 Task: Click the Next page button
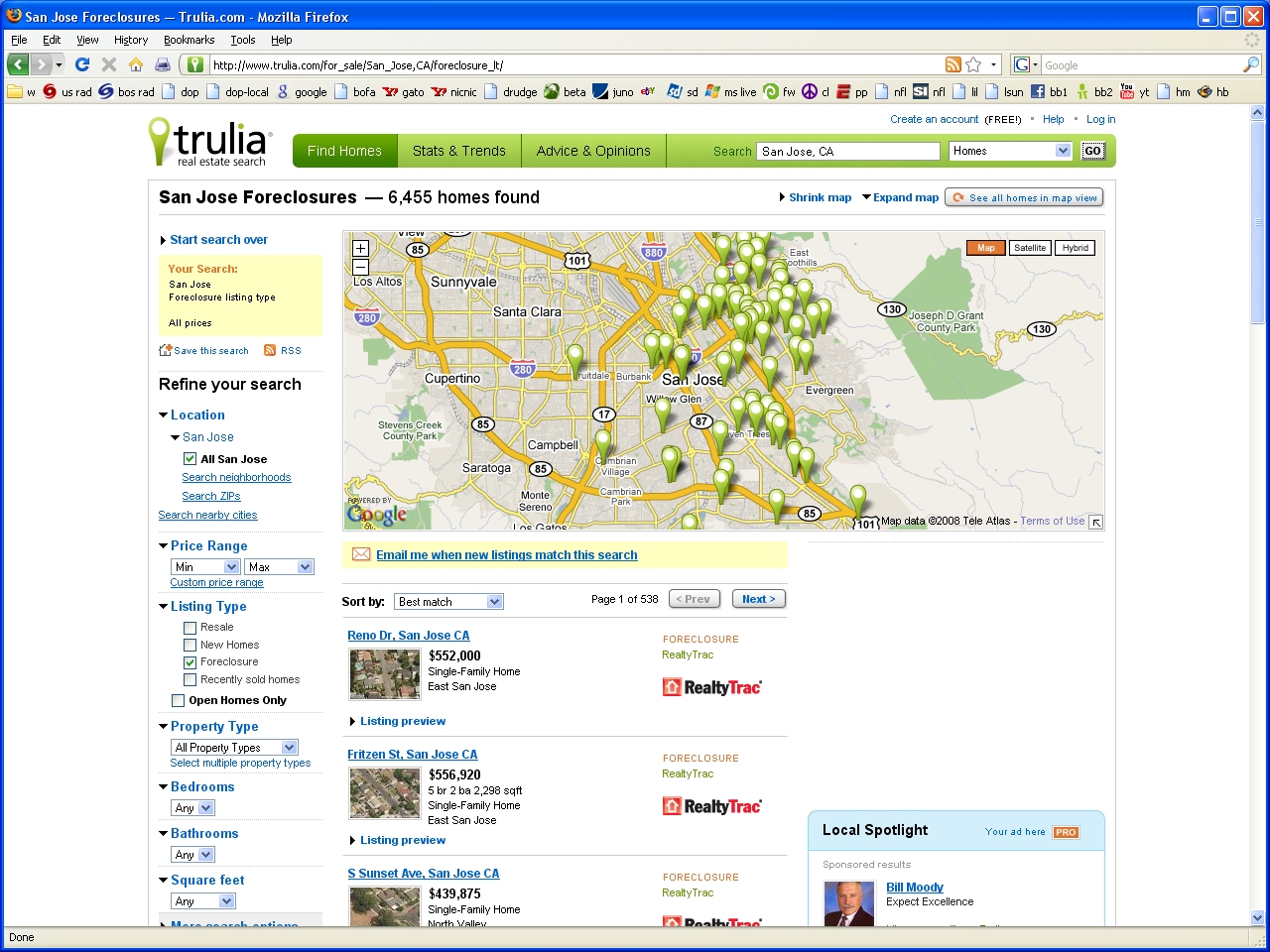[x=759, y=599]
